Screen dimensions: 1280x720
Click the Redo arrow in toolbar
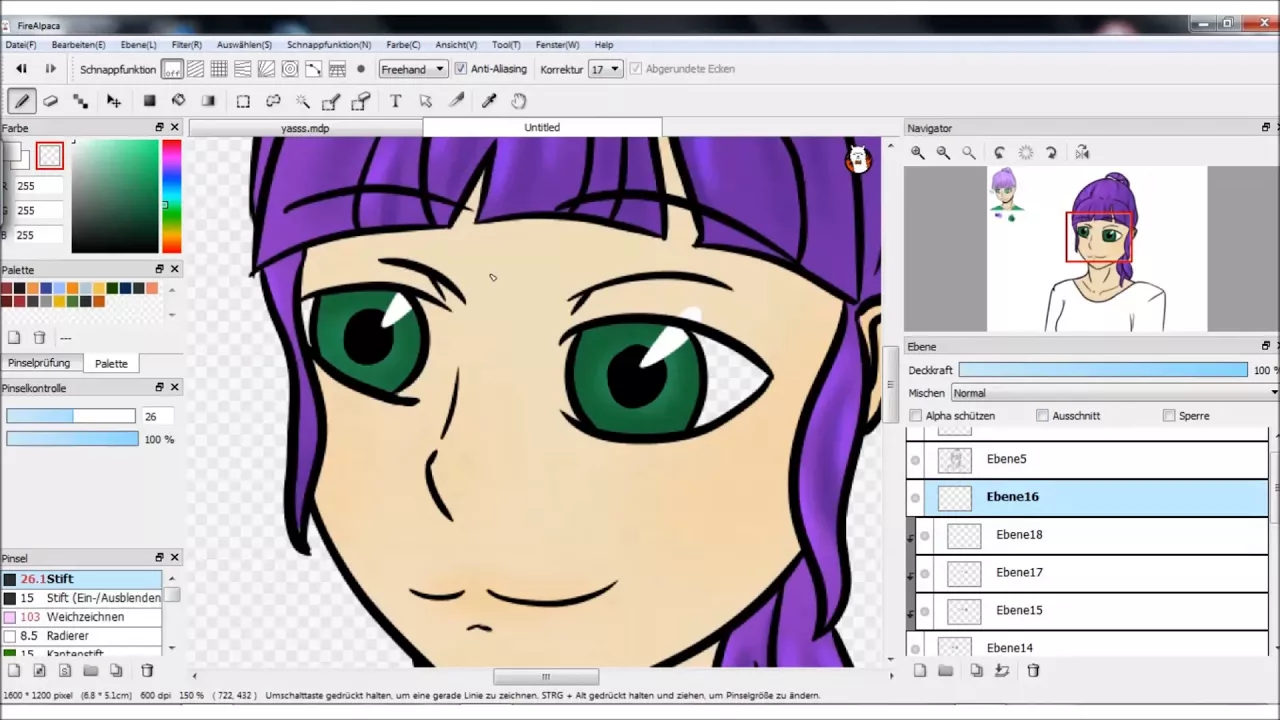click(50, 69)
